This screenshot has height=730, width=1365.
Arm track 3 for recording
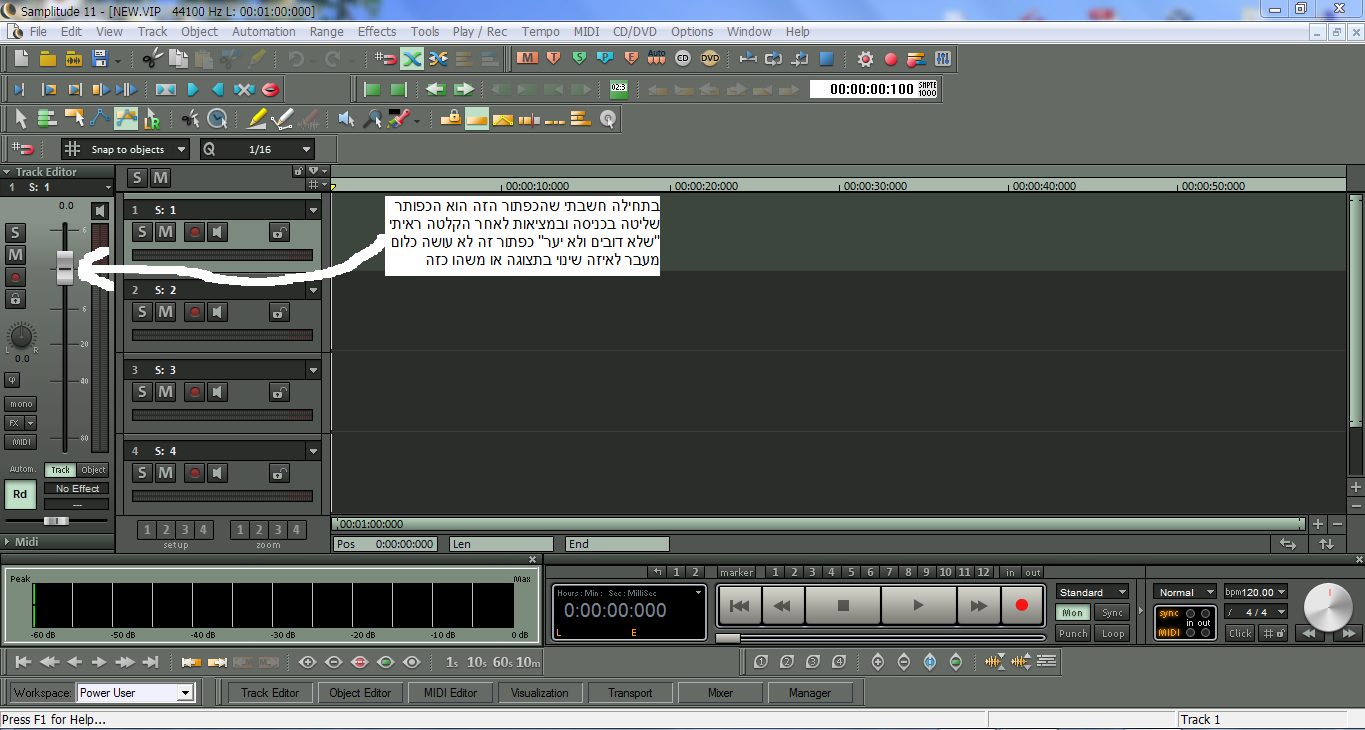pos(194,392)
